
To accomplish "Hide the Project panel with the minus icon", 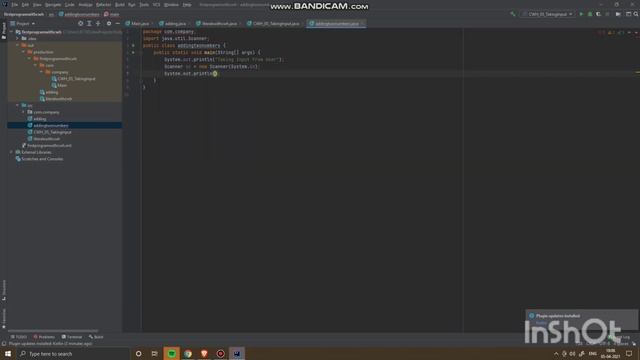I will pos(118,24).
